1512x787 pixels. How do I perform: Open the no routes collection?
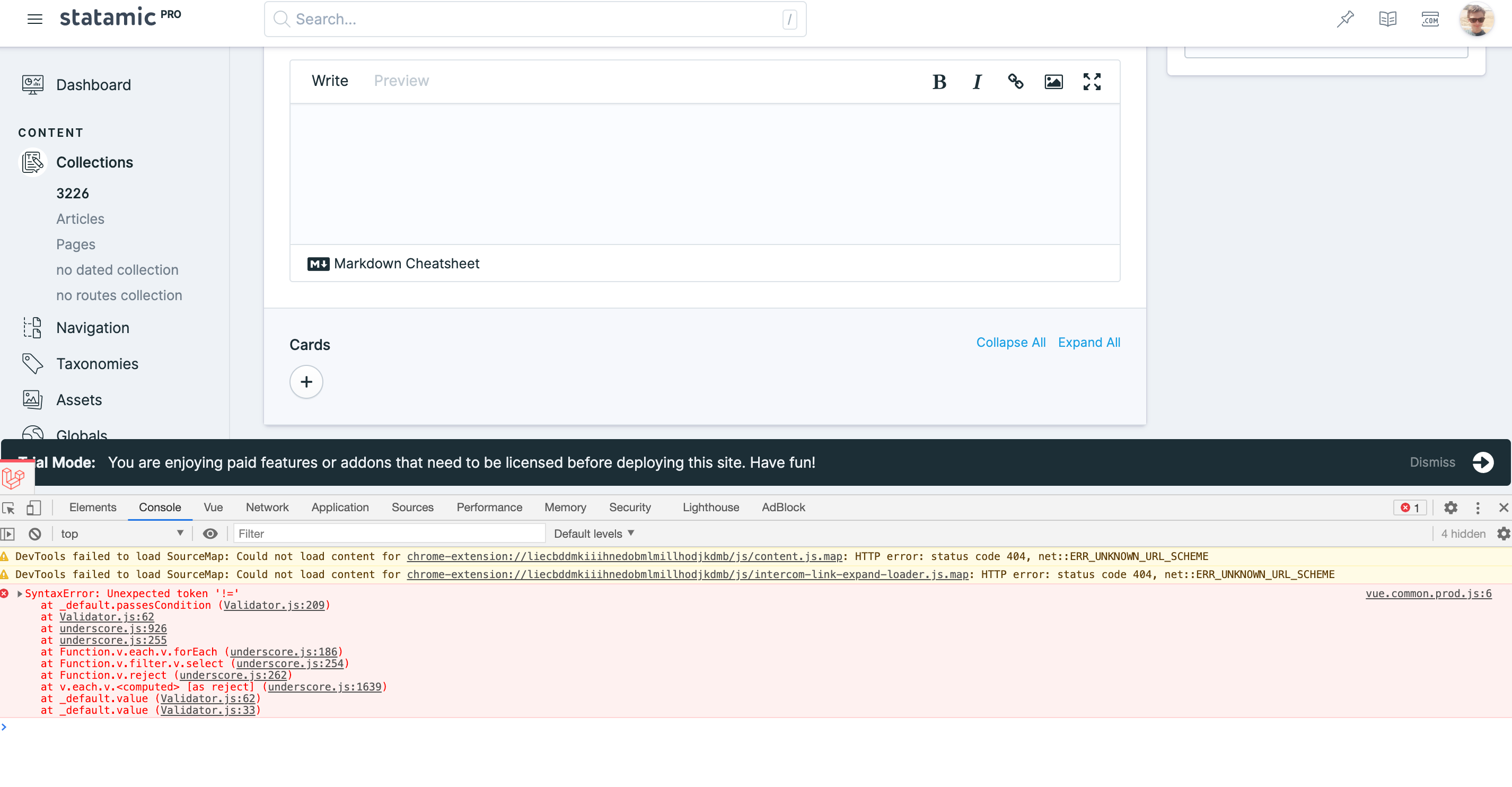pos(119,295)
